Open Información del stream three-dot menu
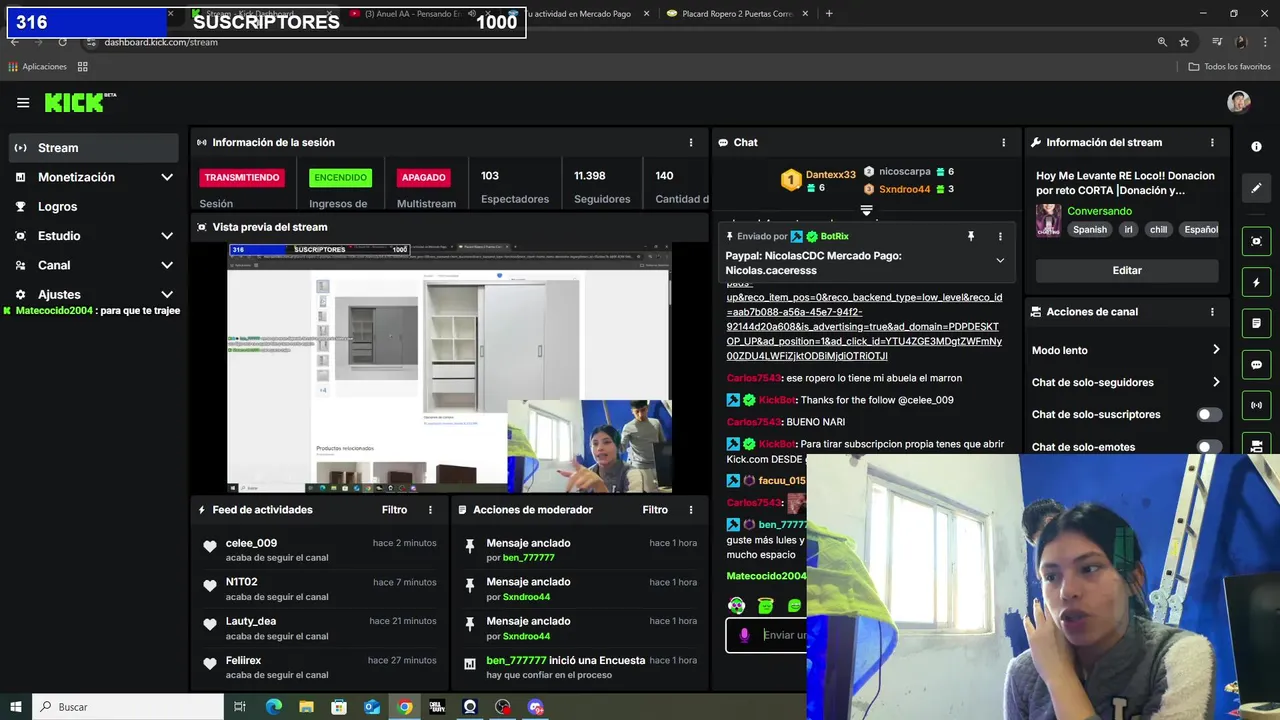Screen dimensions: 1280x720 point(1212,143)
